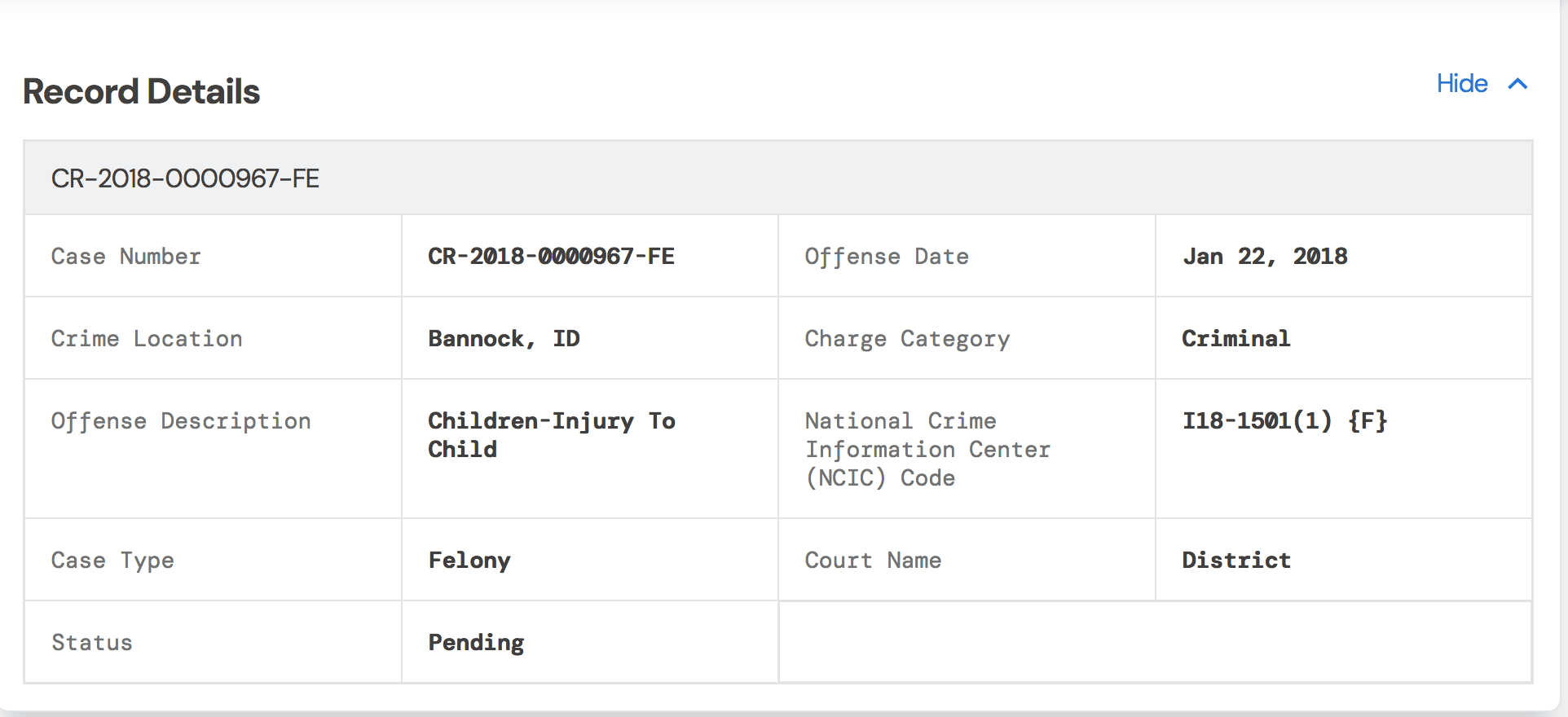Select the I18-1501(1) {F} code value
Screen dimensions: 1568x717
pyautogui.click(x=1284, y=421)
